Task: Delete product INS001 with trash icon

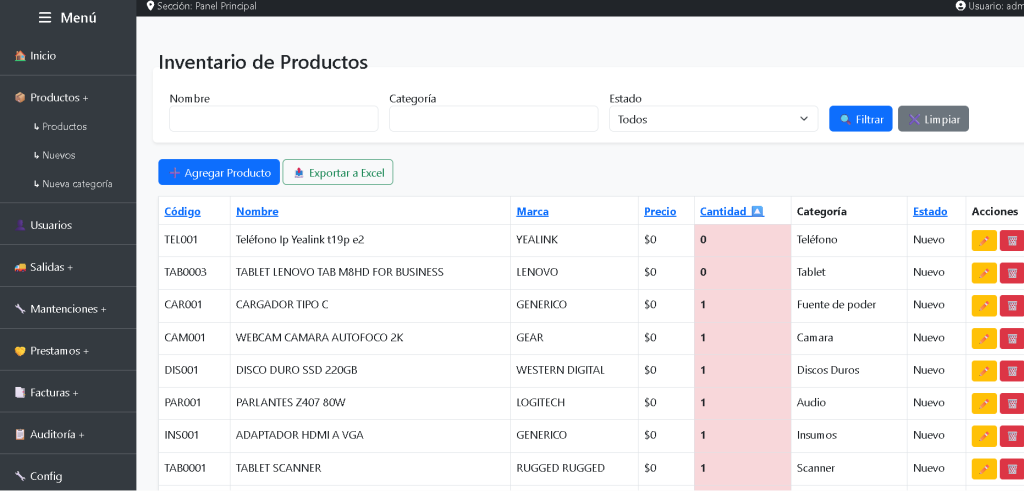Action: coord(1012,436)
